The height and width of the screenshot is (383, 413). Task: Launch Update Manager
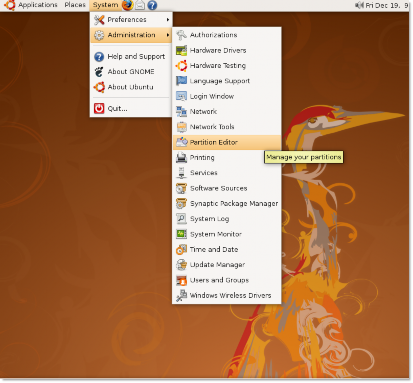(227, 265)
